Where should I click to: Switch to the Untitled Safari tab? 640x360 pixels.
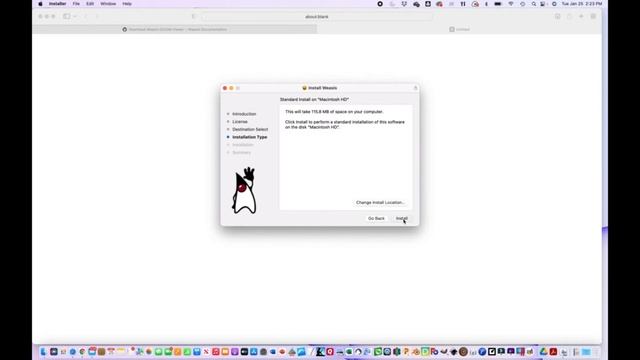point(459,29)
